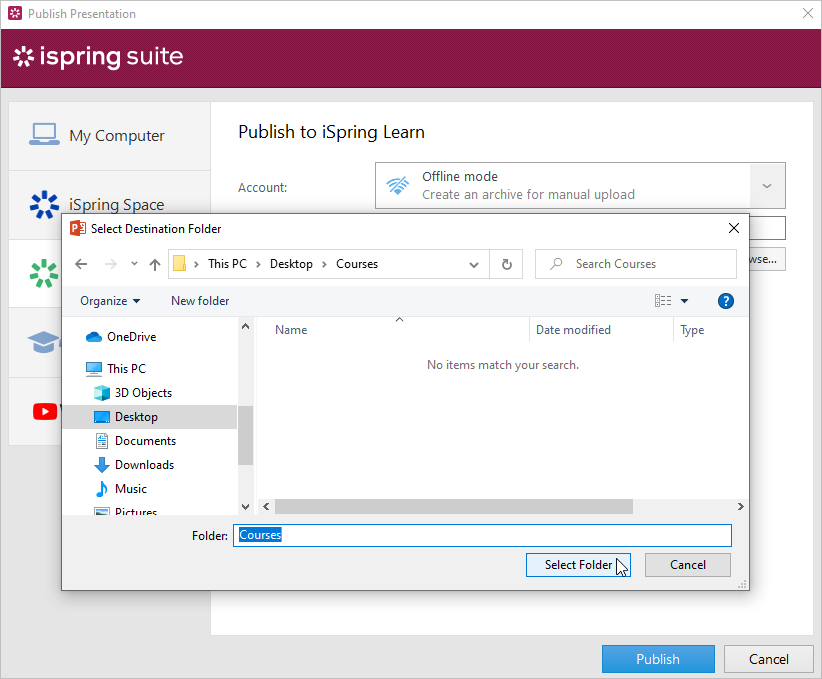Click the Search Courses field
The height and width of the screenshot is (679, 822).
(635, 264)
